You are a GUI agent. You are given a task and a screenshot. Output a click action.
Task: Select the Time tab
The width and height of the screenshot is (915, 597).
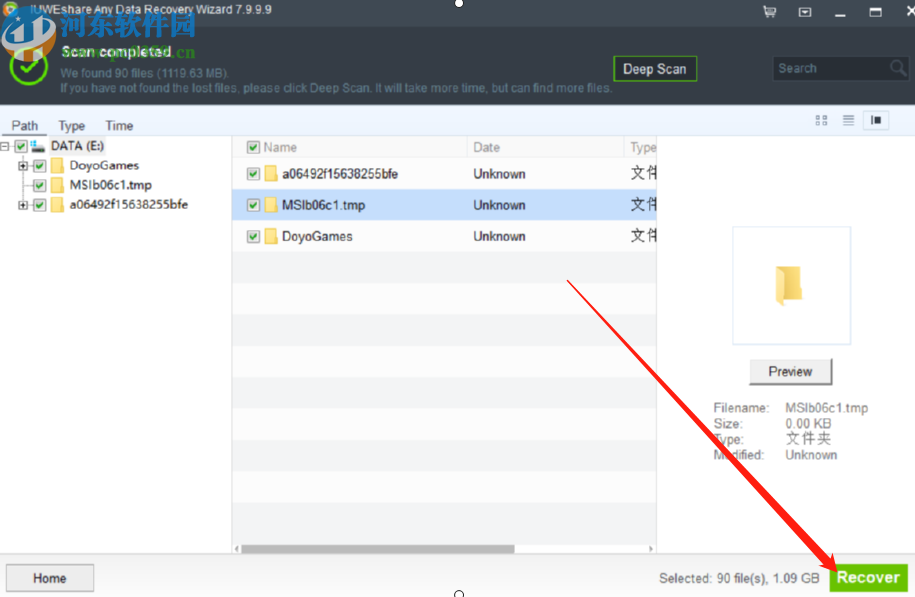coord(119,125)
